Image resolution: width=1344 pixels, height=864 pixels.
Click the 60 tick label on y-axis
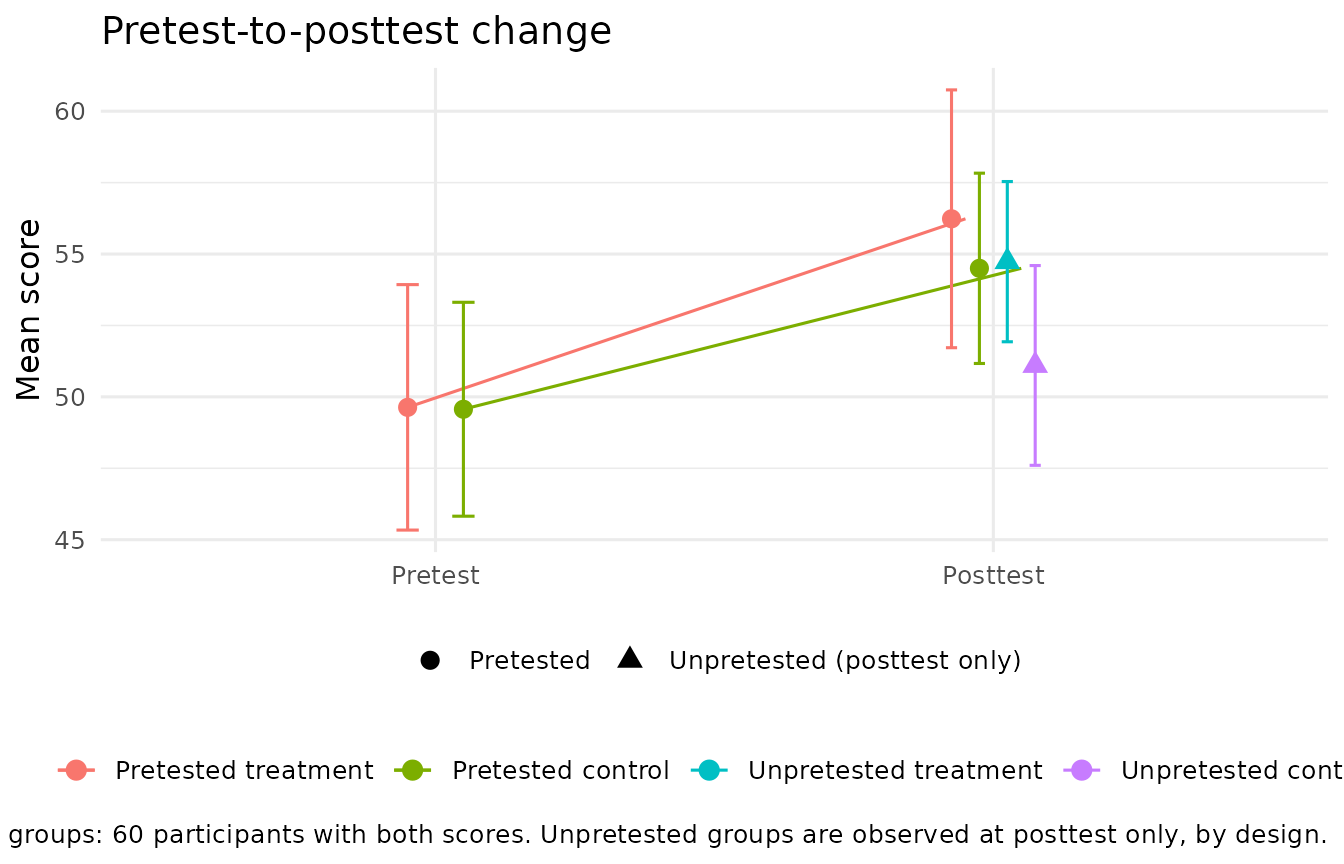68,111
